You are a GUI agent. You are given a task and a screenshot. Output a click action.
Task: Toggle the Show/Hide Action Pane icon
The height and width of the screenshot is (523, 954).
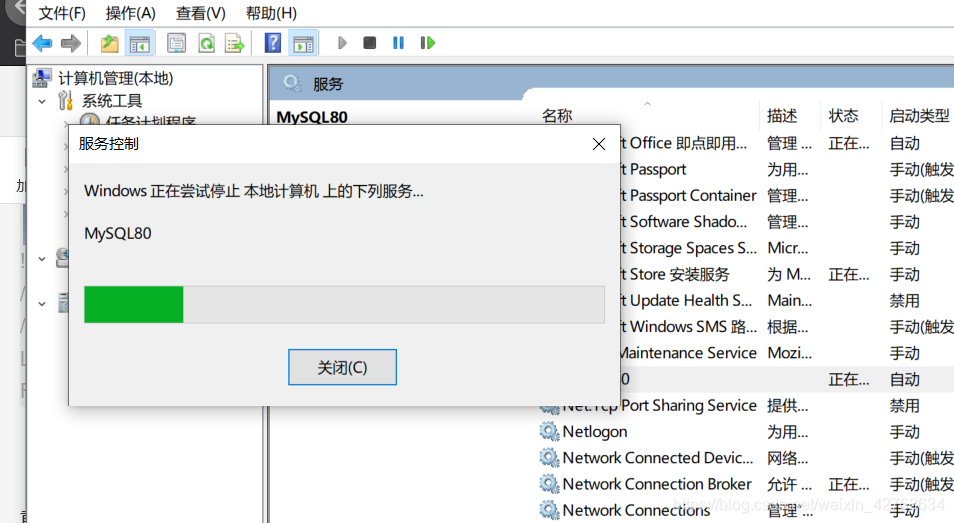tap(303, 43)
